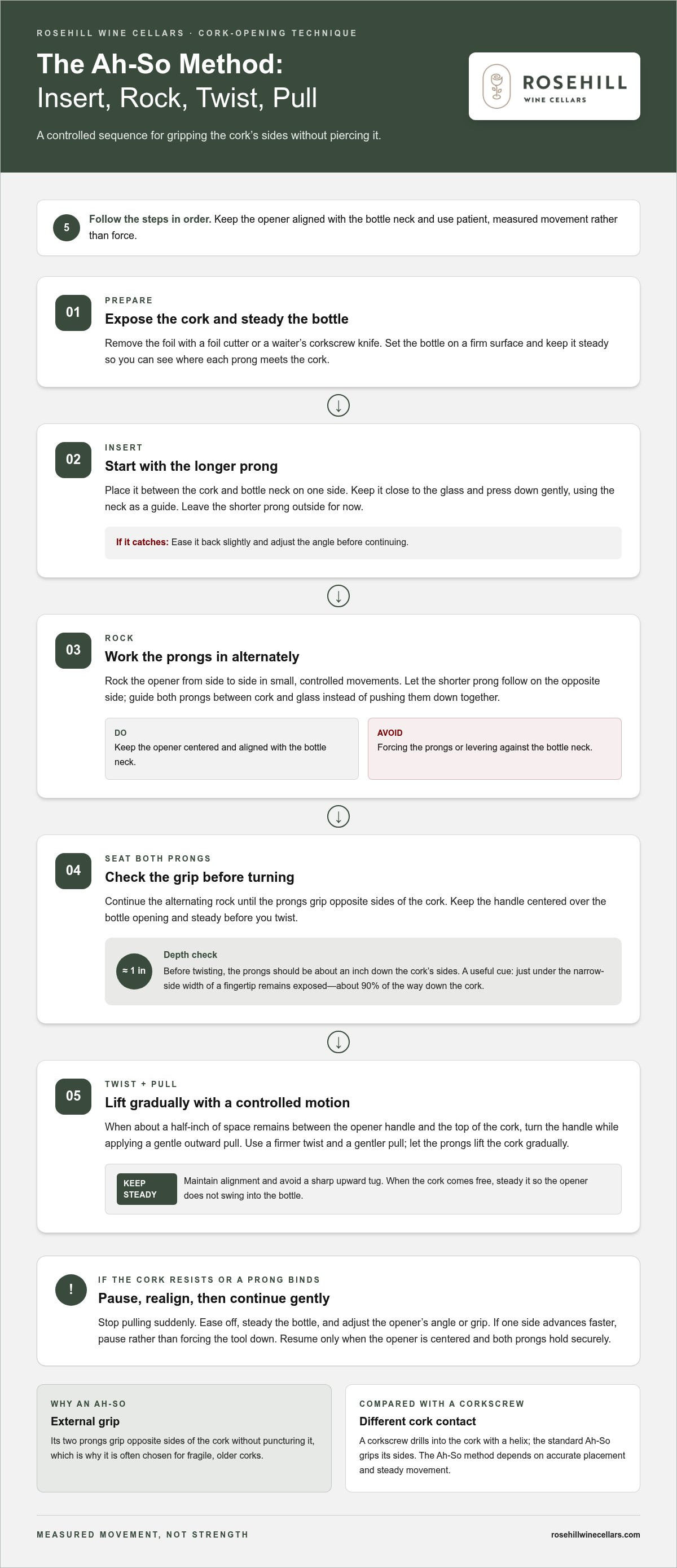
Task: Open the rosehillwinecellars.com footer link
Action: tap(595, 1535)
